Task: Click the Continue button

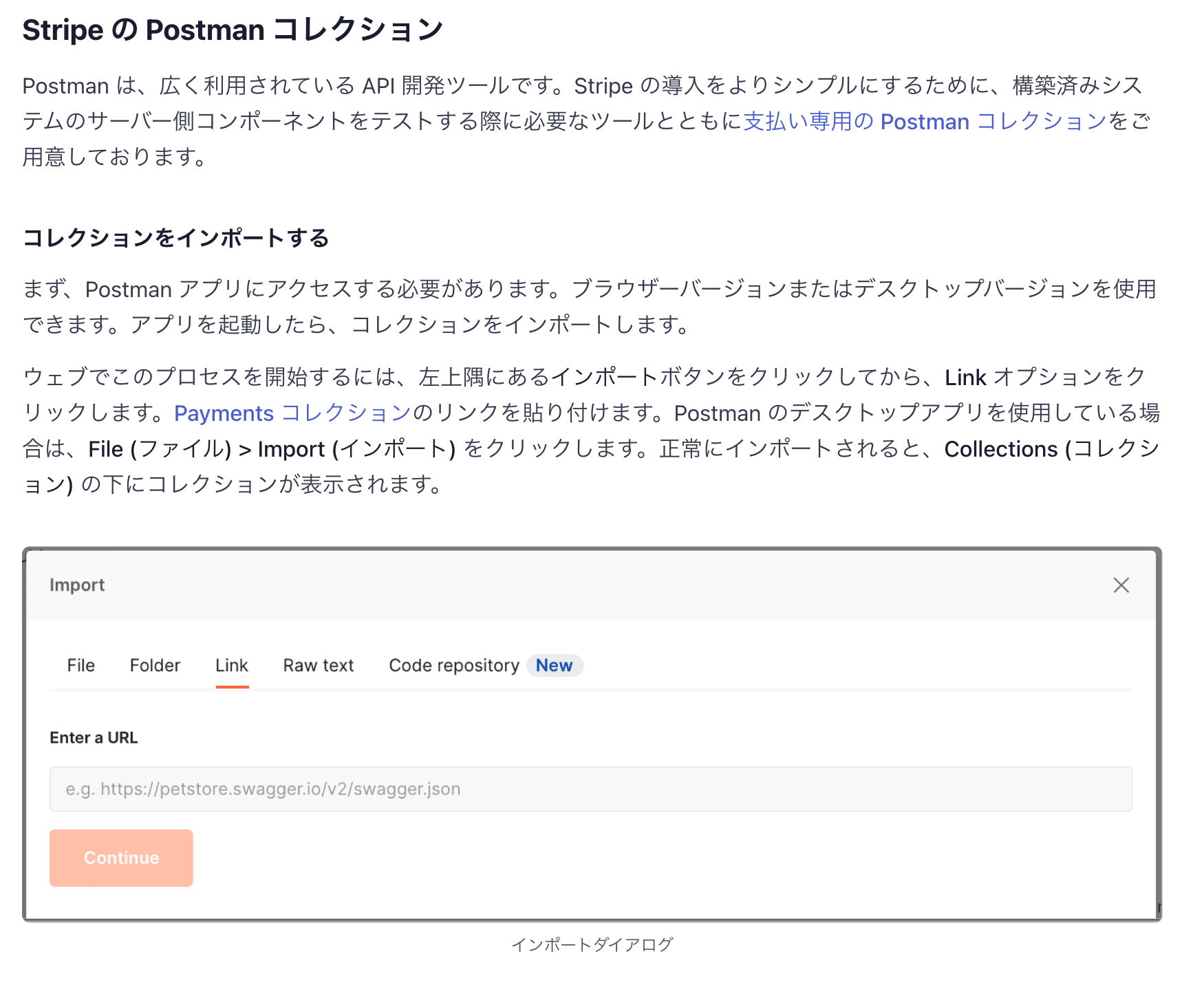Action: click(120, 858)
